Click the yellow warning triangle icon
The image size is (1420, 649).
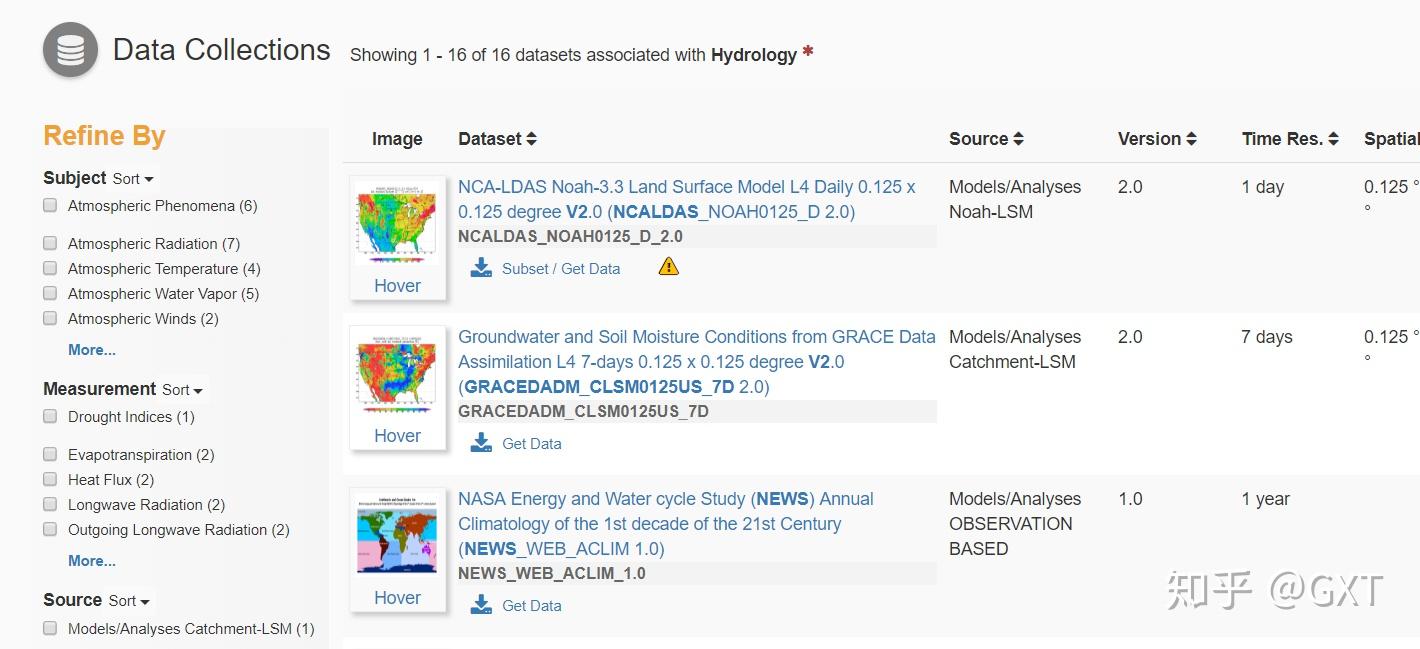tap(669, 266)
